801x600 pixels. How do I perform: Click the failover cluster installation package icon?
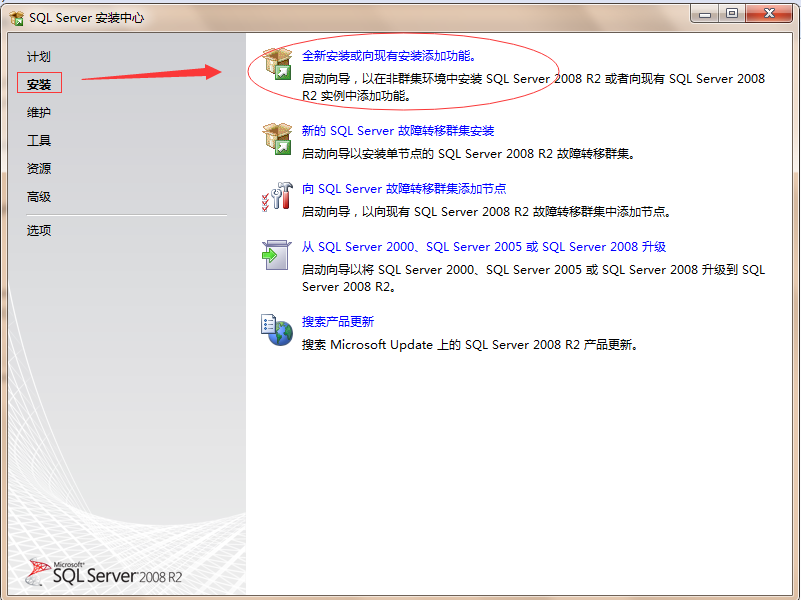[x=277, y=138]
